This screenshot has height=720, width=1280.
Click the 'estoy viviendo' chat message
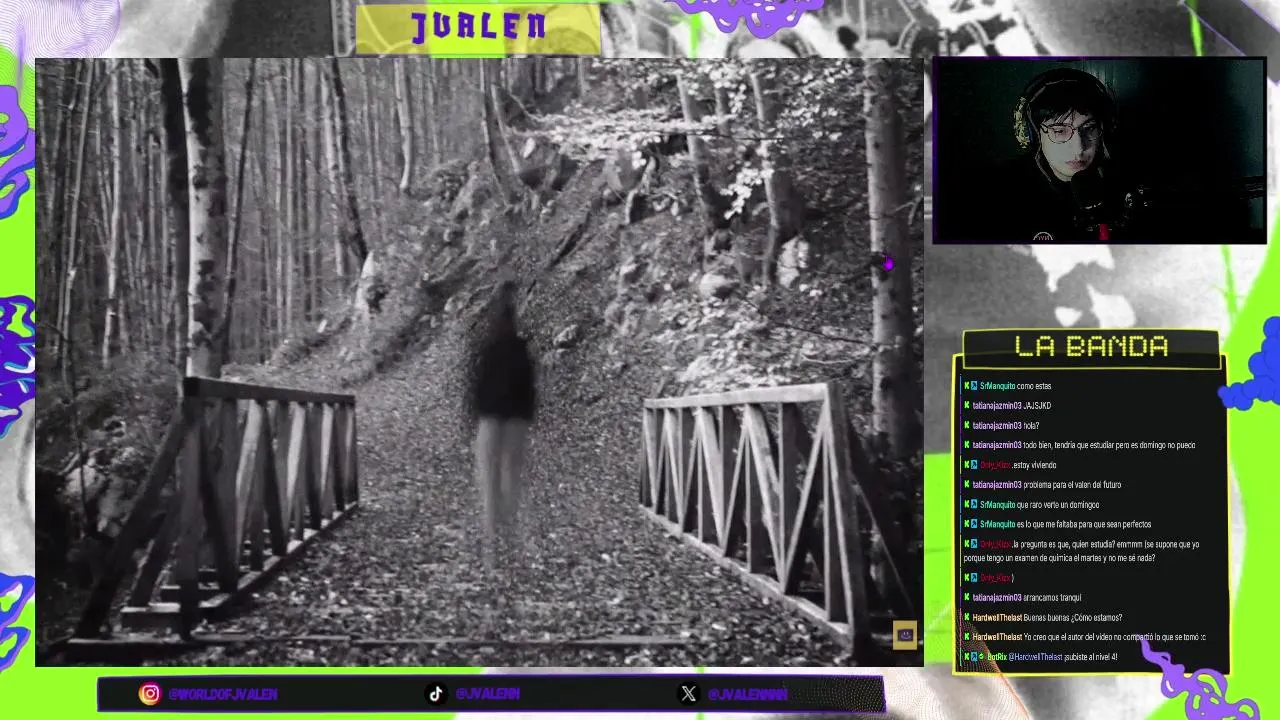1009,465
